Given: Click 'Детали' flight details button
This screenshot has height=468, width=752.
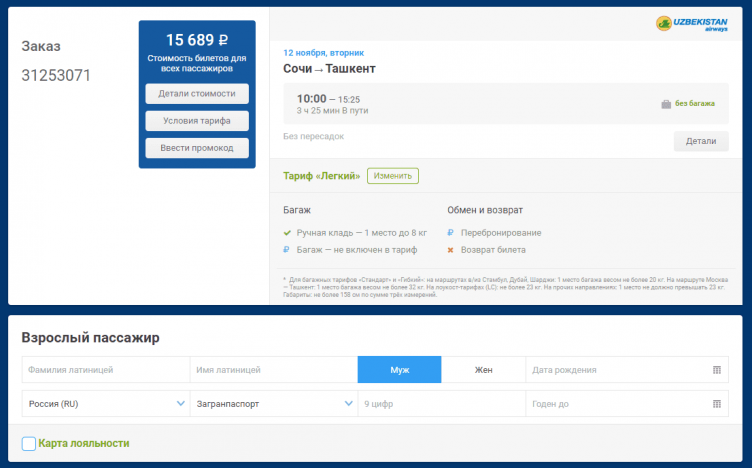Looking at the screenshot, I should coord(701,141).
